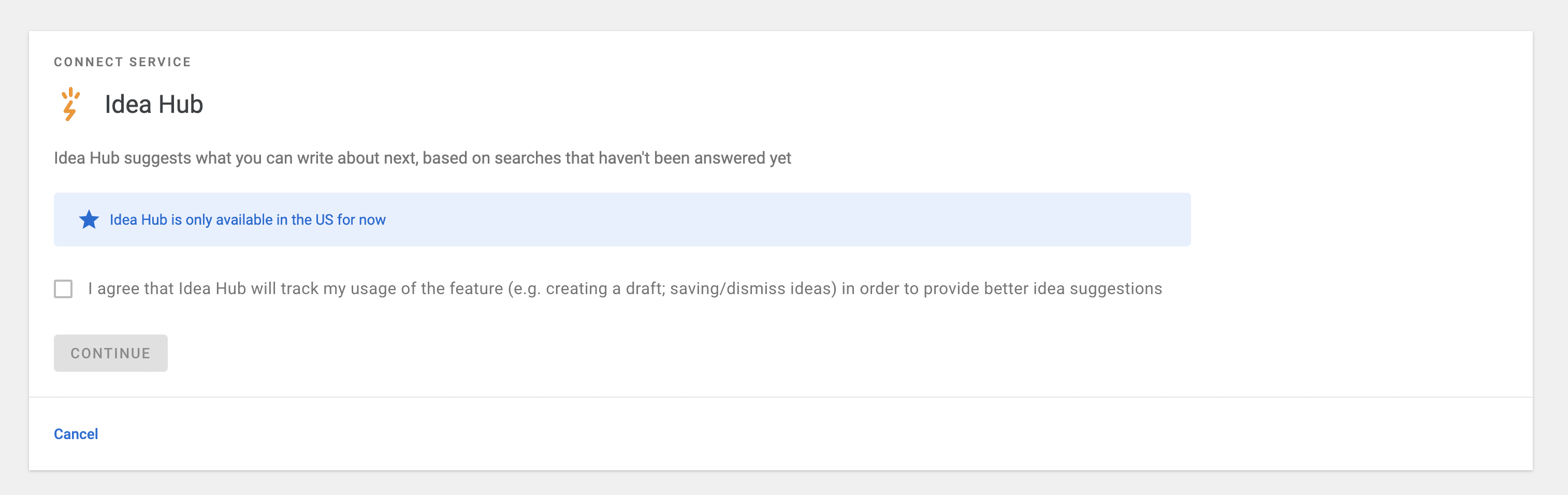Click the 'US for now' words in the banner
The width and height of the screenshot is (1568, 495).
pos(351,220)
